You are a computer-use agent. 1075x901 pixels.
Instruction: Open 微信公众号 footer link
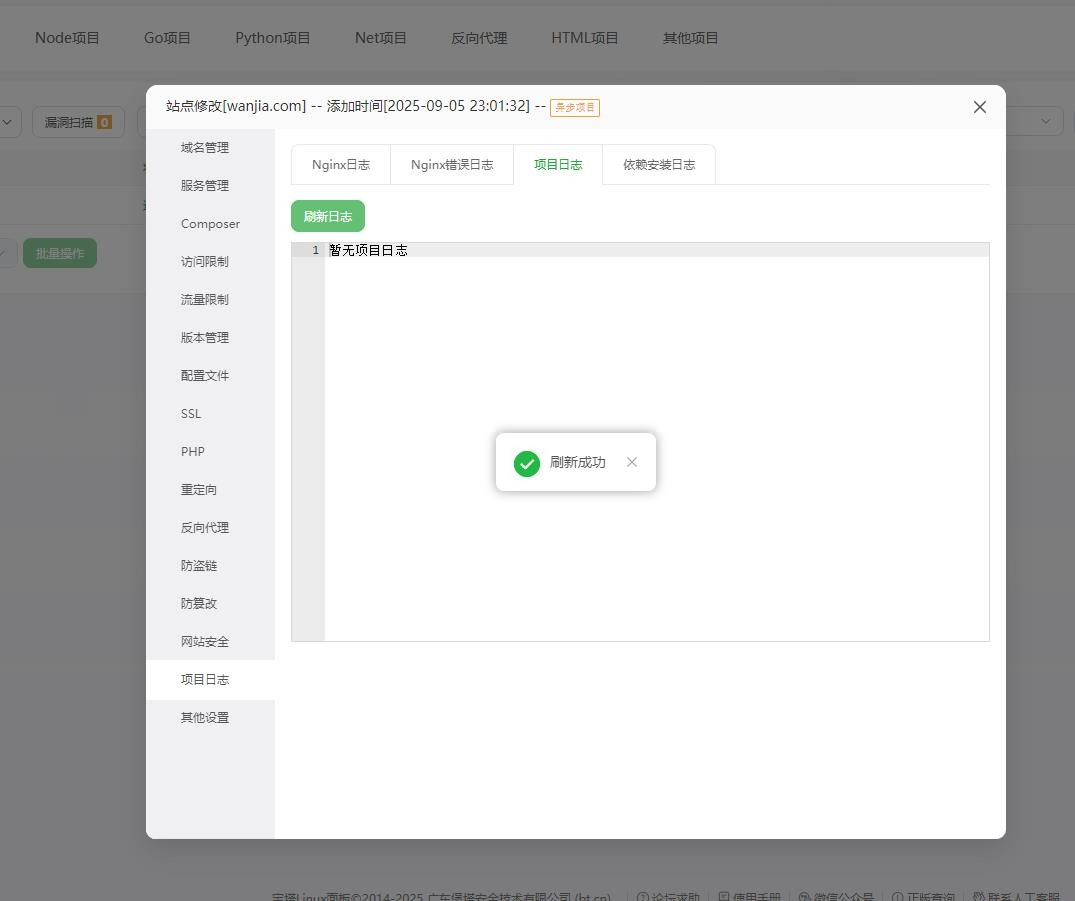point(836,896)
